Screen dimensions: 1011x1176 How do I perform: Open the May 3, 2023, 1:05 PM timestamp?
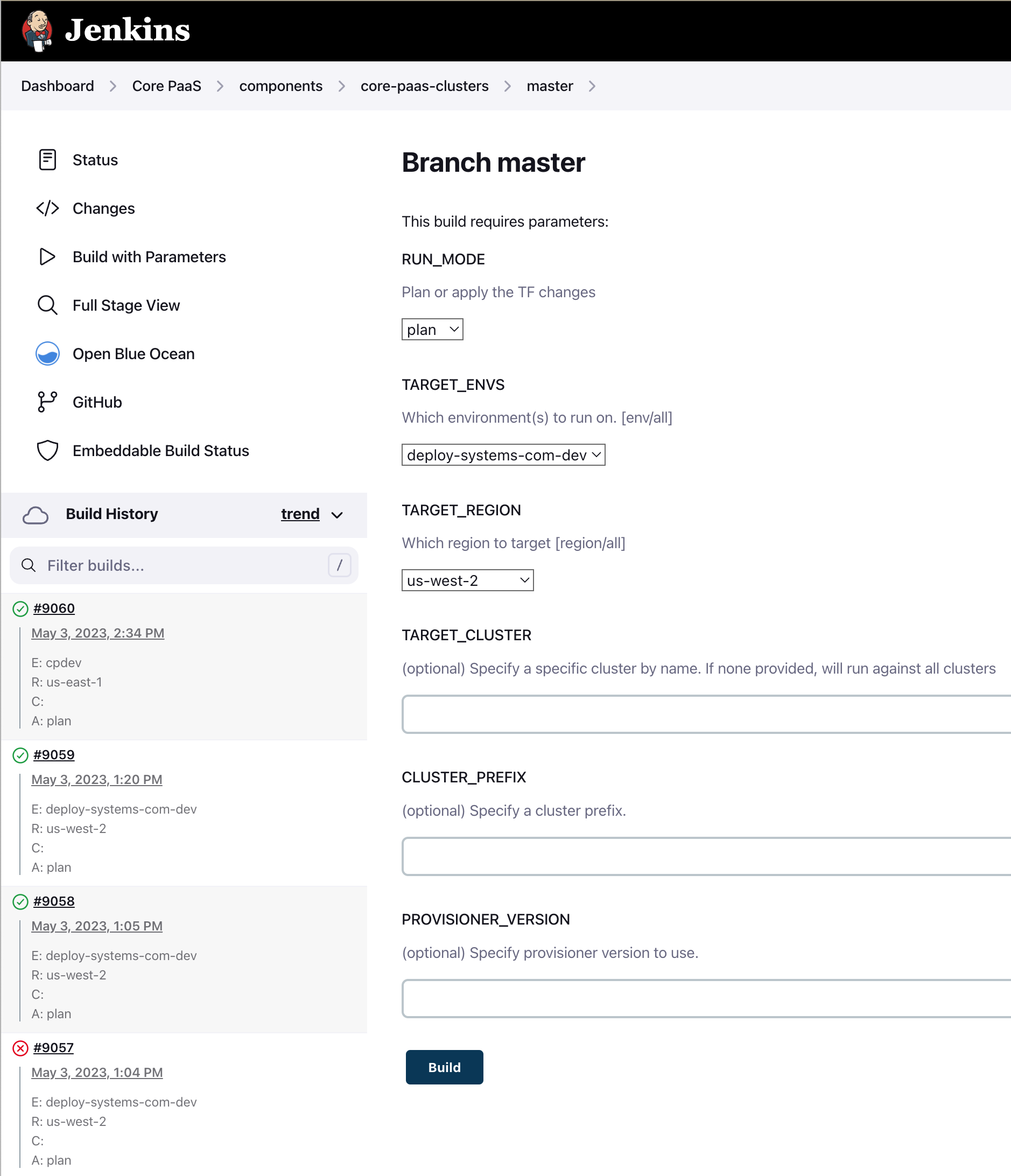[97, 926]
